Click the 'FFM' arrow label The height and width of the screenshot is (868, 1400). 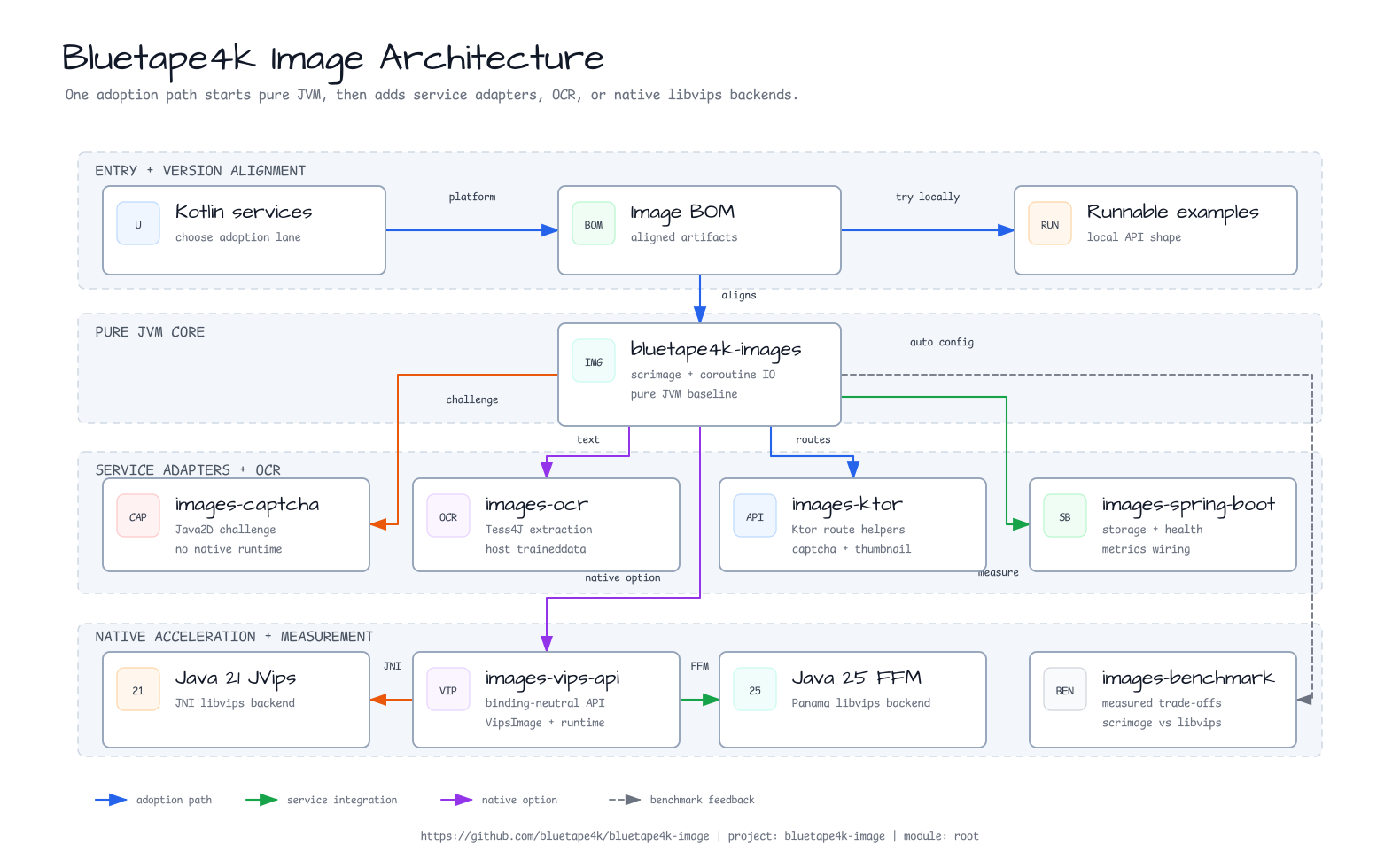(x=700, y=666)
